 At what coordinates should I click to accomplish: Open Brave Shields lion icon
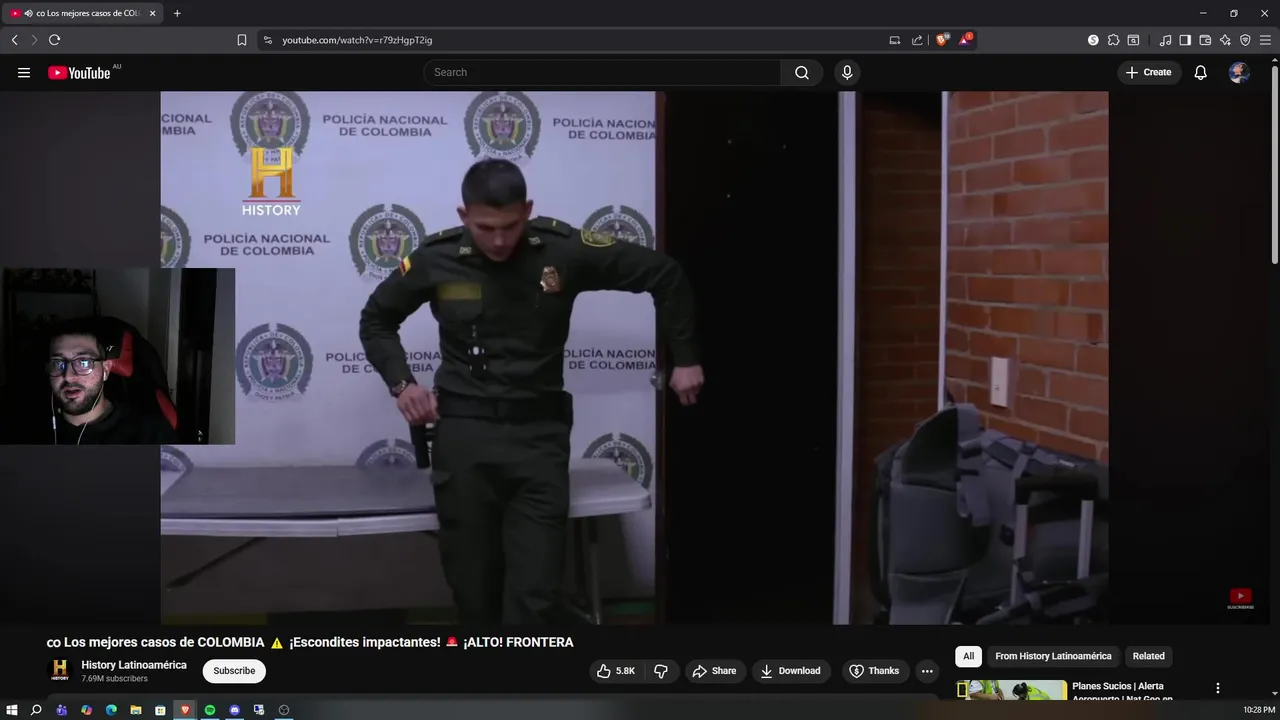point(942,40)
